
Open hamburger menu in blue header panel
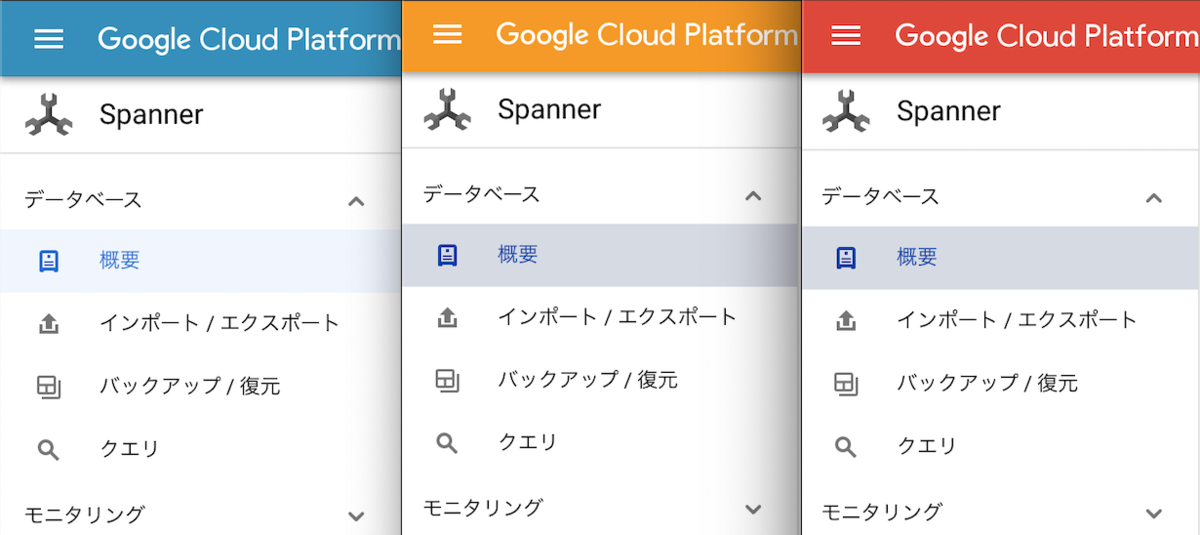coord(49,39)
